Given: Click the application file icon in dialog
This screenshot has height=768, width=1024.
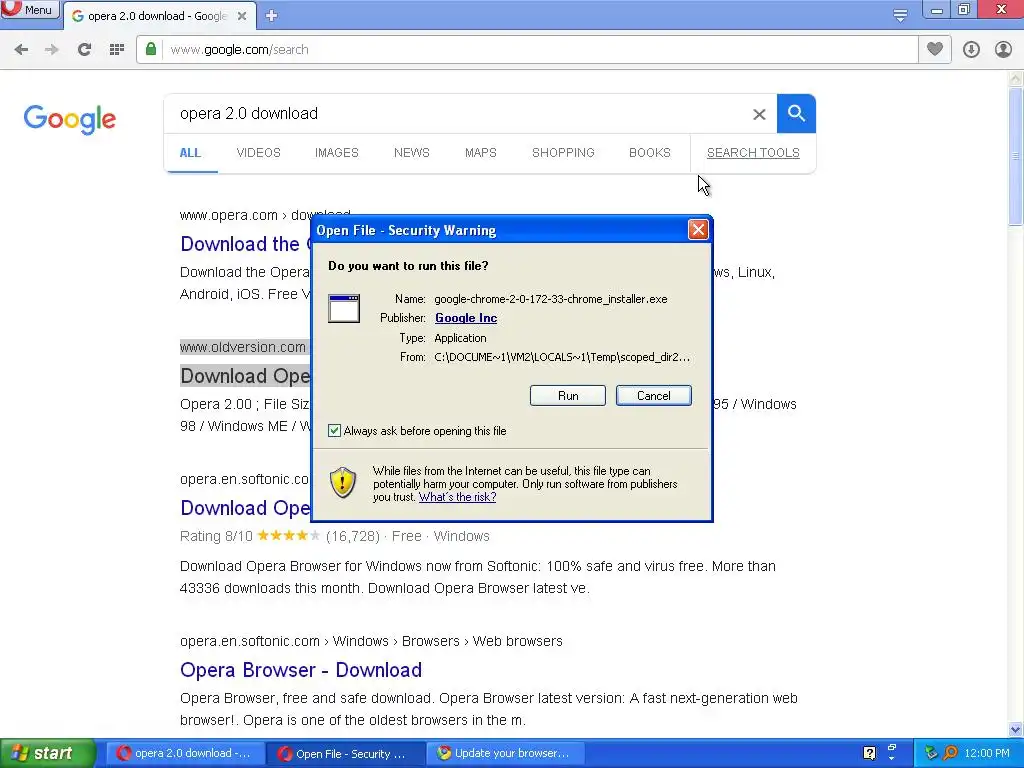Looking at the screenshot, I should (344, 308).
